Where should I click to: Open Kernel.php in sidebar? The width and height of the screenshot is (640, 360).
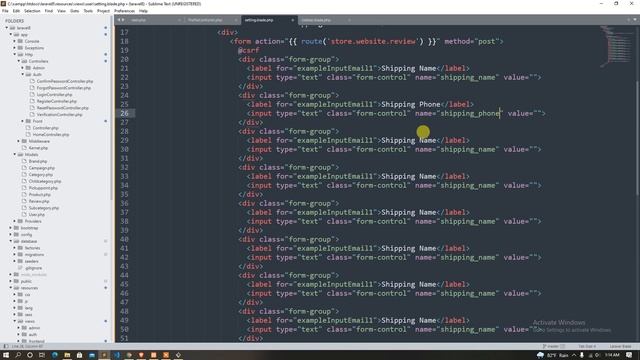coord(38,148)
